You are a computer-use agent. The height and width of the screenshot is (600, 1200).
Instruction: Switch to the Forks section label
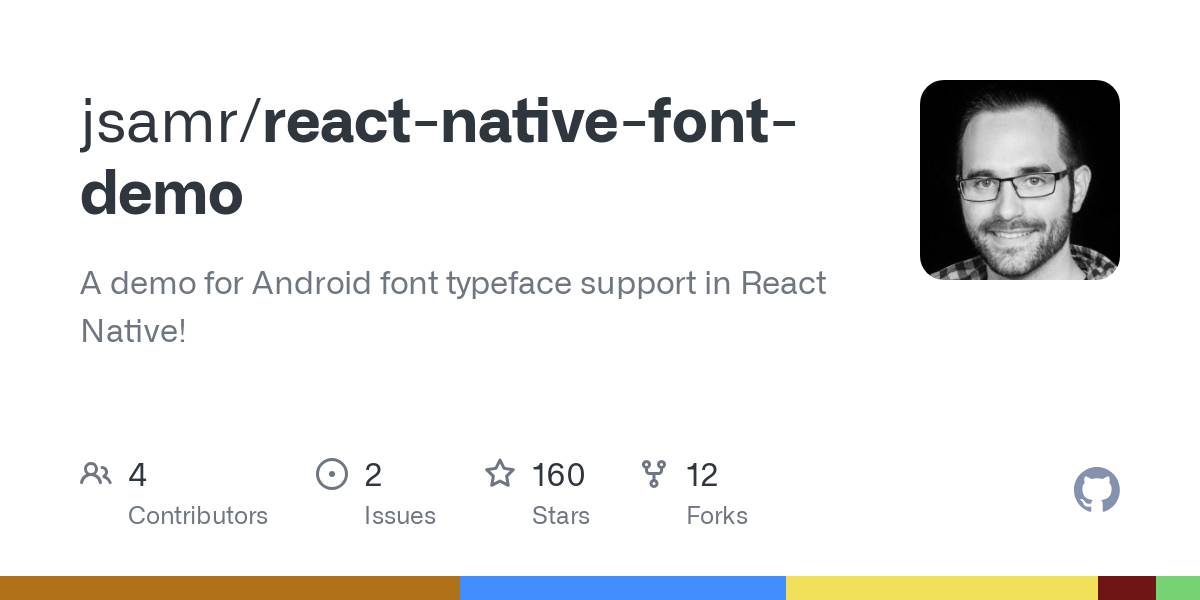coord(717,516)
